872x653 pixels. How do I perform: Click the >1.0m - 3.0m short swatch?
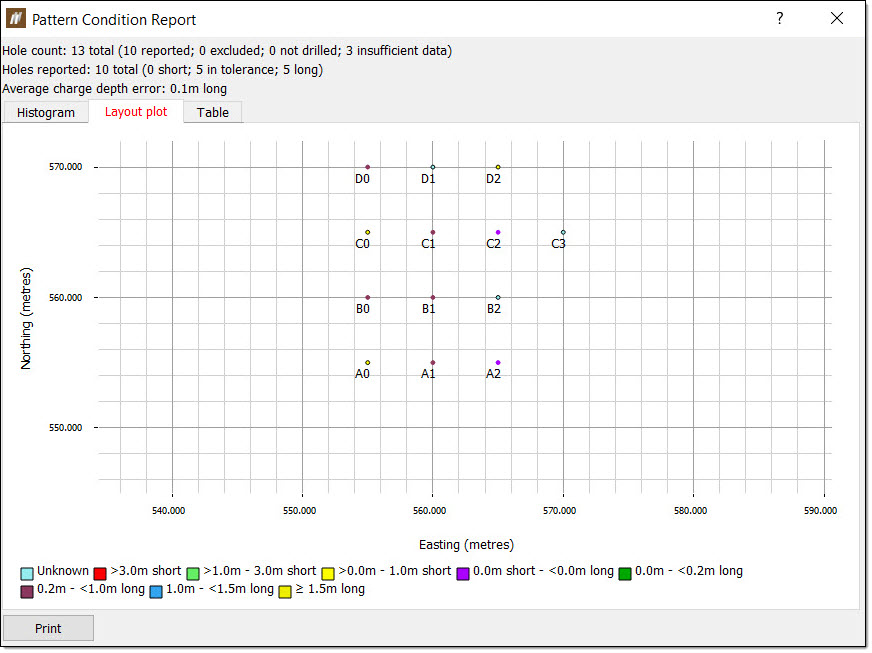point(193,573)
